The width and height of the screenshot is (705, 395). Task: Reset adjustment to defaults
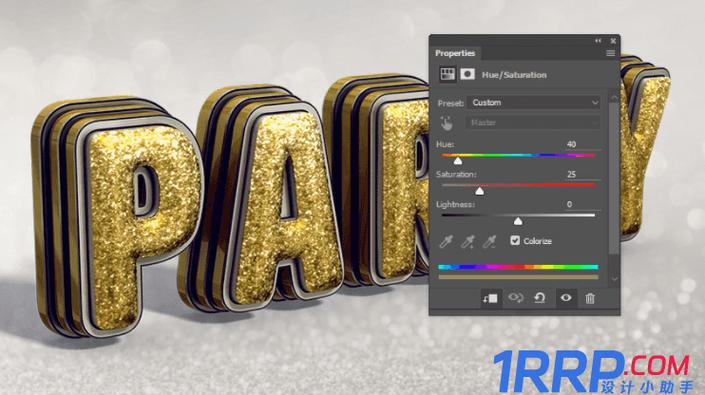[540, 297]
